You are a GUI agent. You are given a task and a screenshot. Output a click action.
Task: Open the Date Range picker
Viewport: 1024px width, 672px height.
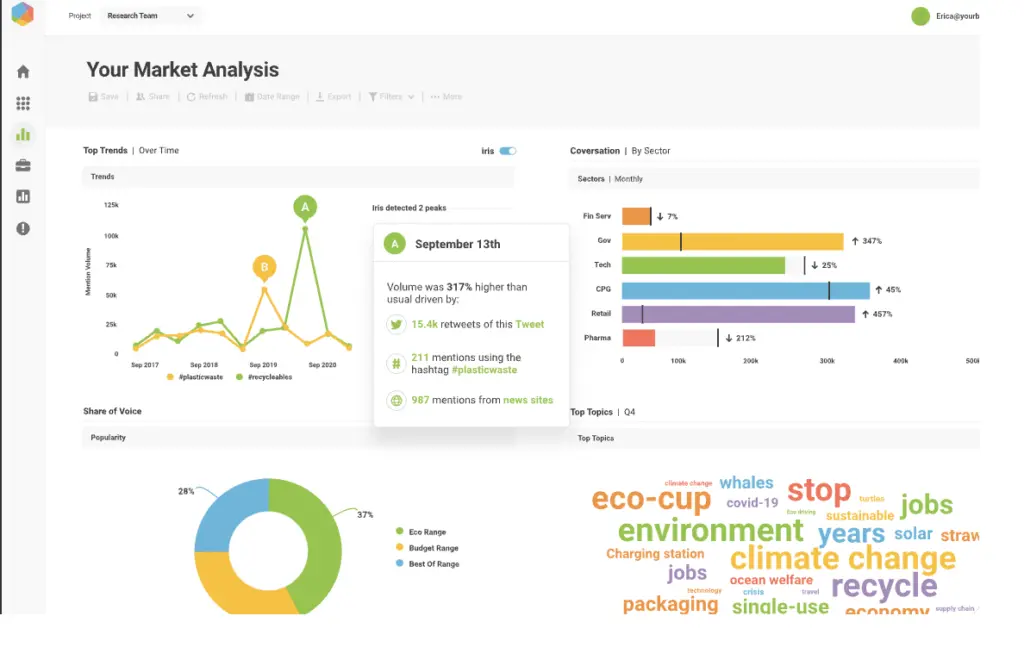click(x=272, y=97)
